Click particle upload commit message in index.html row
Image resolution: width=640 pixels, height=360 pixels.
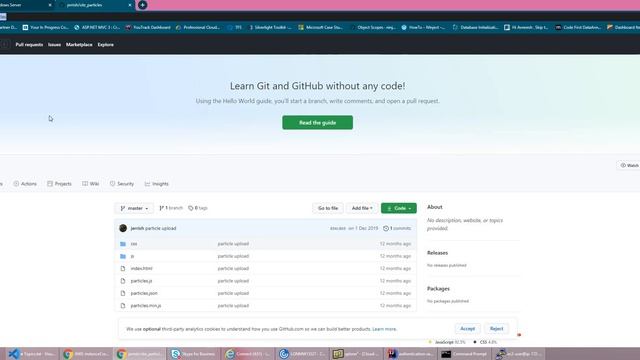click(233, 268)
